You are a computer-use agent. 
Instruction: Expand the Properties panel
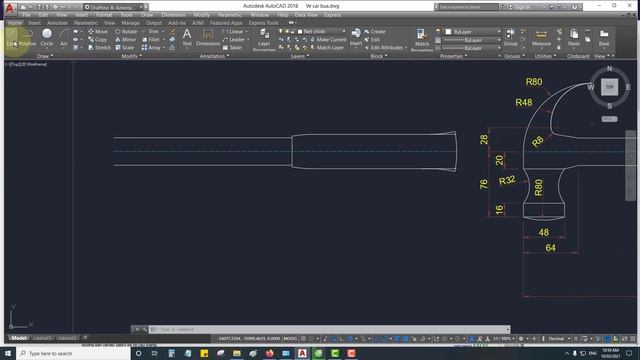453,56
